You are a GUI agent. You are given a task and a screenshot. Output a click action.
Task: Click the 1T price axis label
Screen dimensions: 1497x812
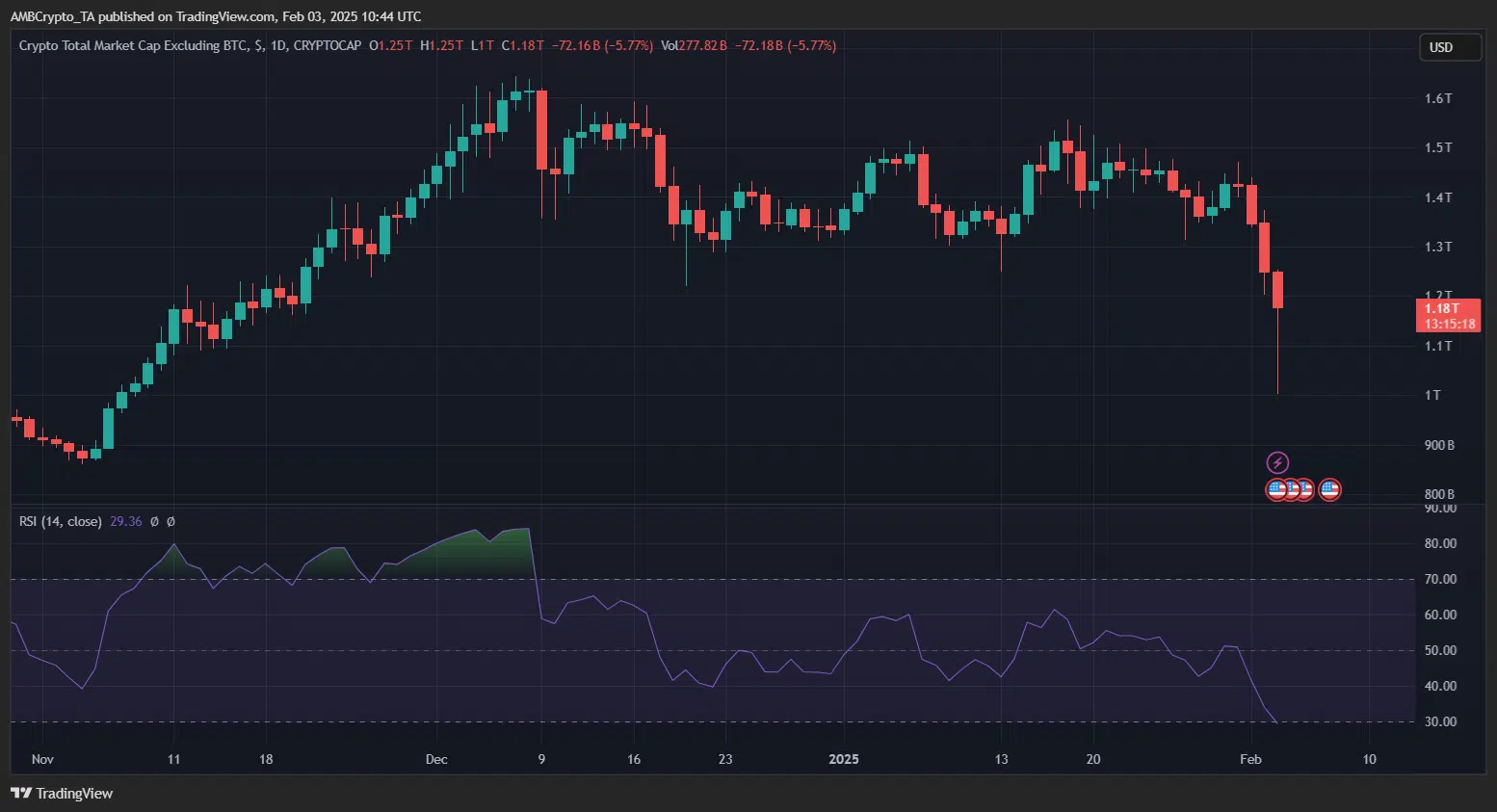[1433, 395]
